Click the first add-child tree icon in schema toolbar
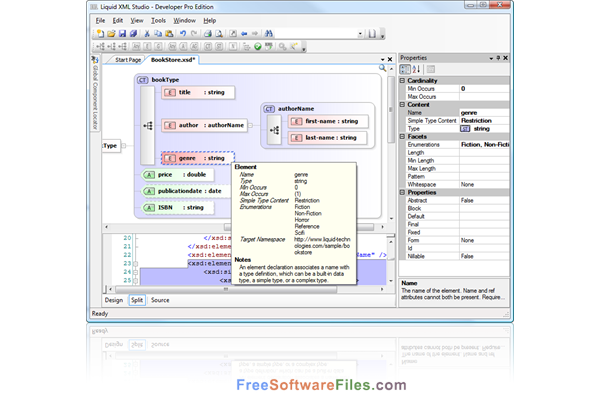Screen dimensions: 600x400 (x=100, y=47)
